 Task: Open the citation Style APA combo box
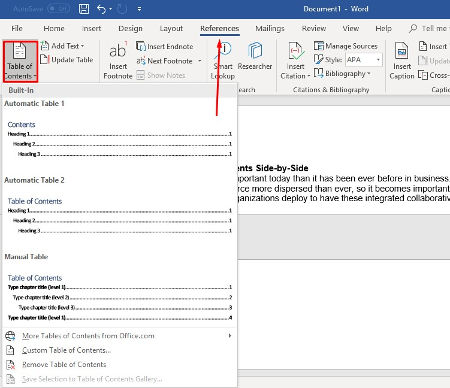tap(363, 60)
